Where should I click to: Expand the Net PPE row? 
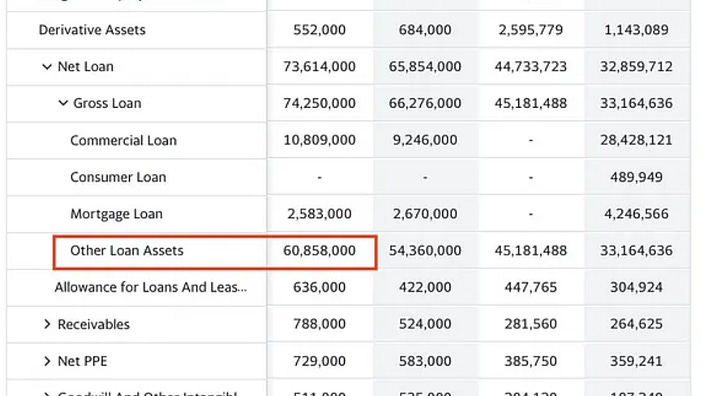pyautogui.click(x=47, y=361)
